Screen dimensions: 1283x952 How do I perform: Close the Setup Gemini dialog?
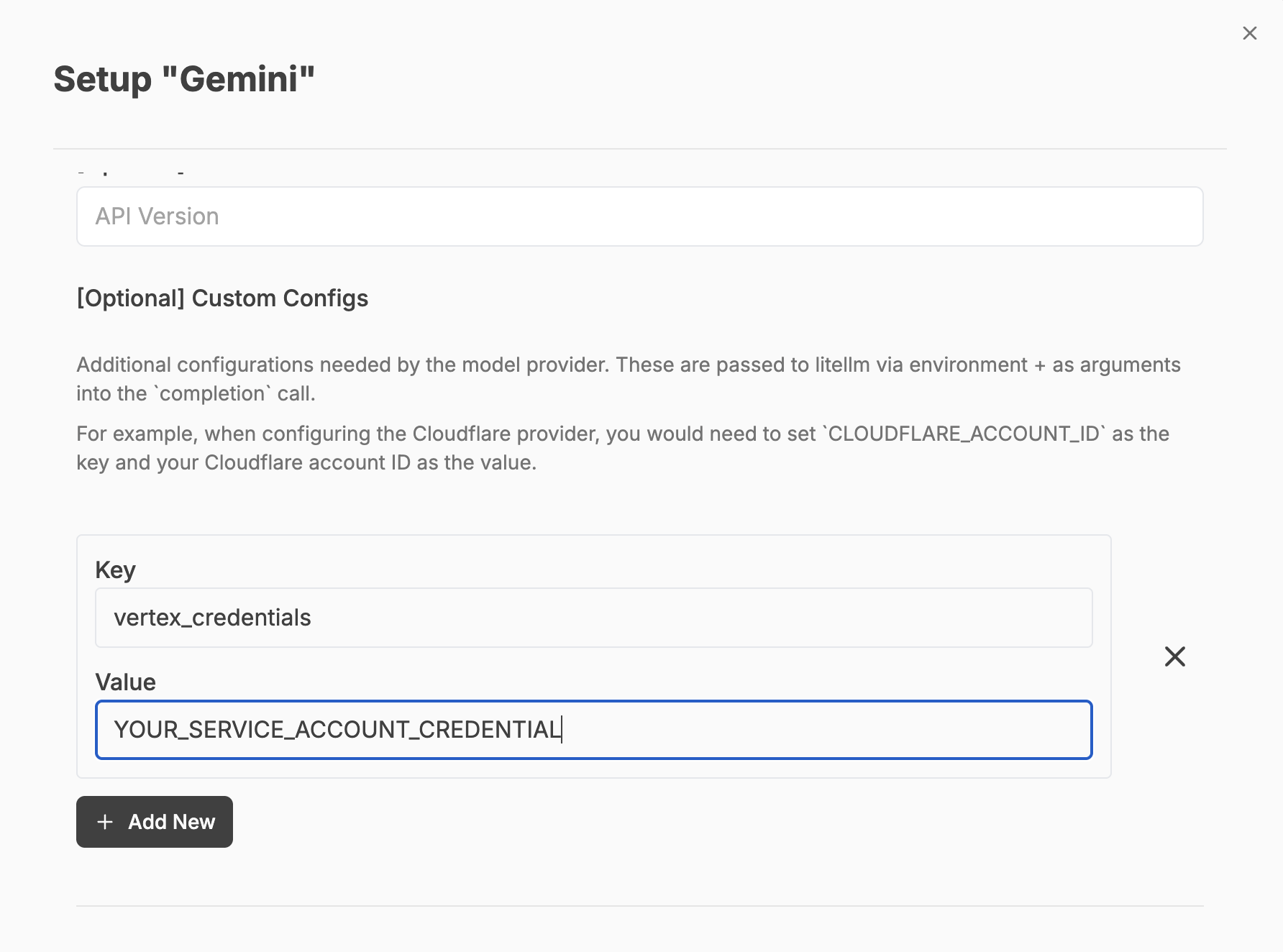[x=1249, y=33]
